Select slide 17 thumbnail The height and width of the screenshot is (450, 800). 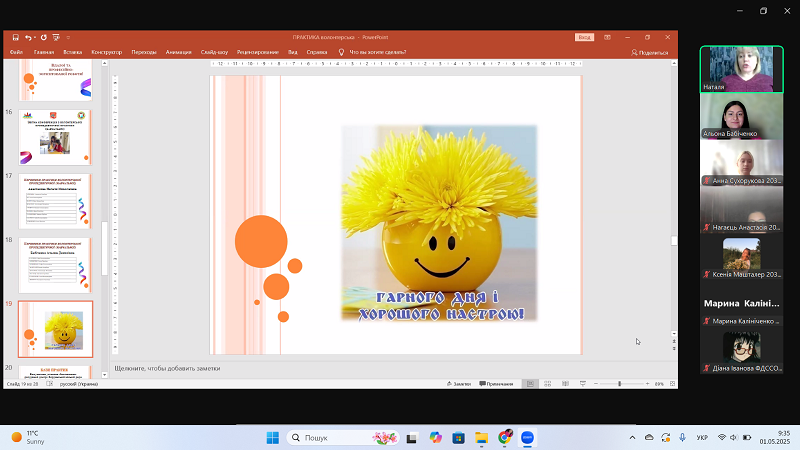[55, 201]
